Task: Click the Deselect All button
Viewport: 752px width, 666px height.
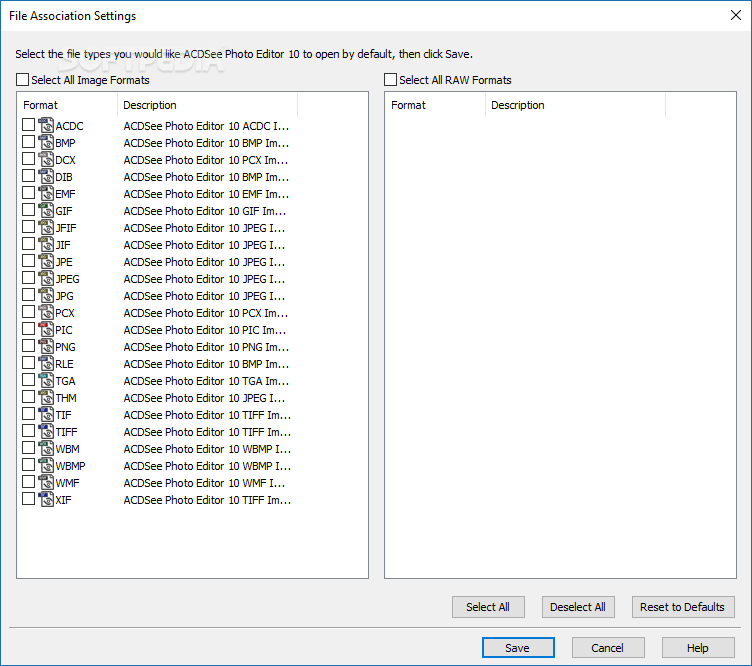Action: pos(578,607)
